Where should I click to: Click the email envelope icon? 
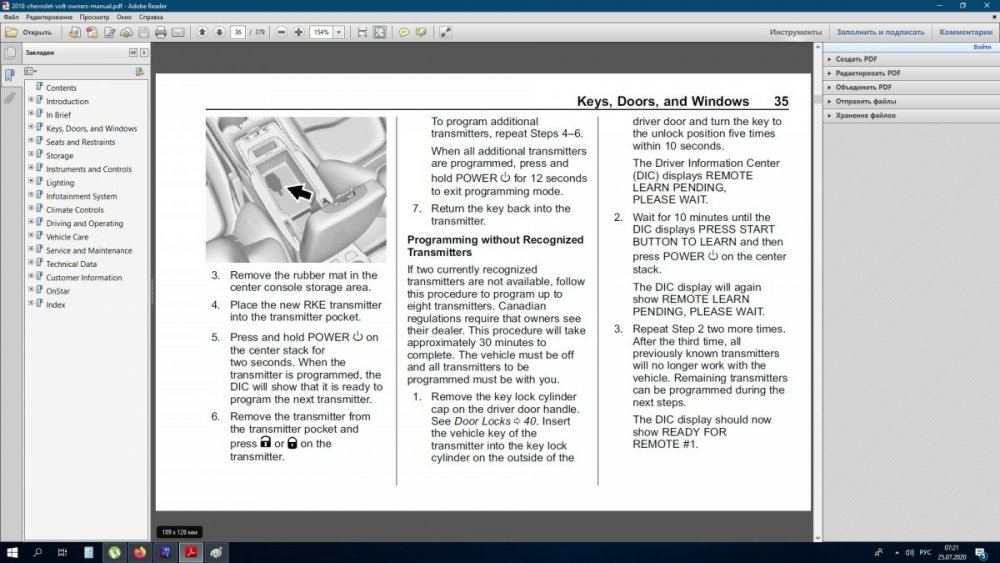coord(178,32)
